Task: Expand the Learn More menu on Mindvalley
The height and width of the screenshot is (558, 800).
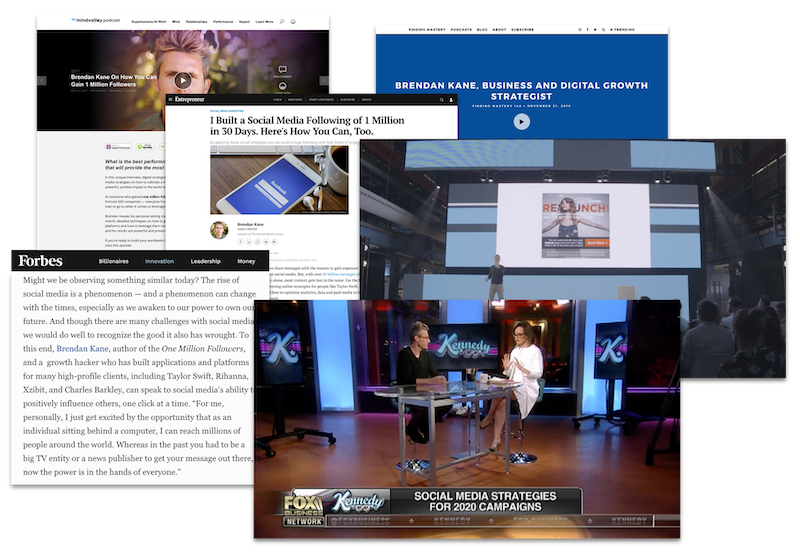Action: (264, 20)
